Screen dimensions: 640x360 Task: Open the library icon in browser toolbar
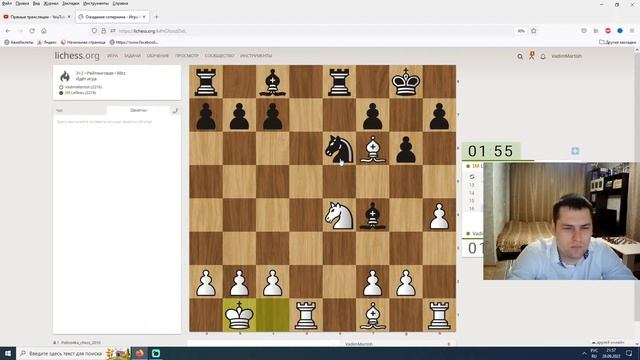tap(596, 31)
